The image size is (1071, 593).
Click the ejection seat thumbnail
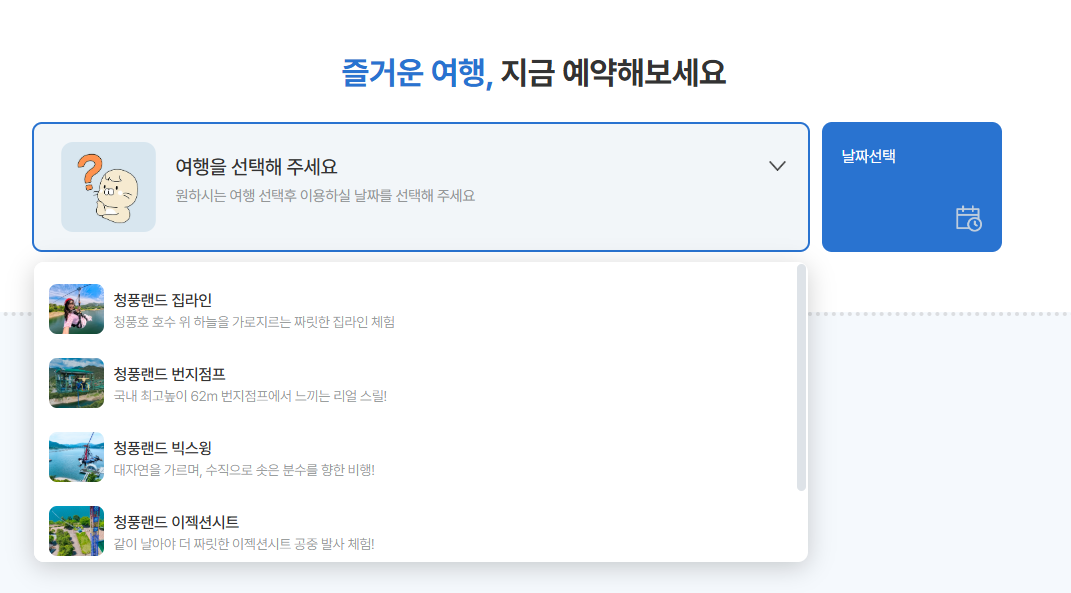[x=76, y=531]
